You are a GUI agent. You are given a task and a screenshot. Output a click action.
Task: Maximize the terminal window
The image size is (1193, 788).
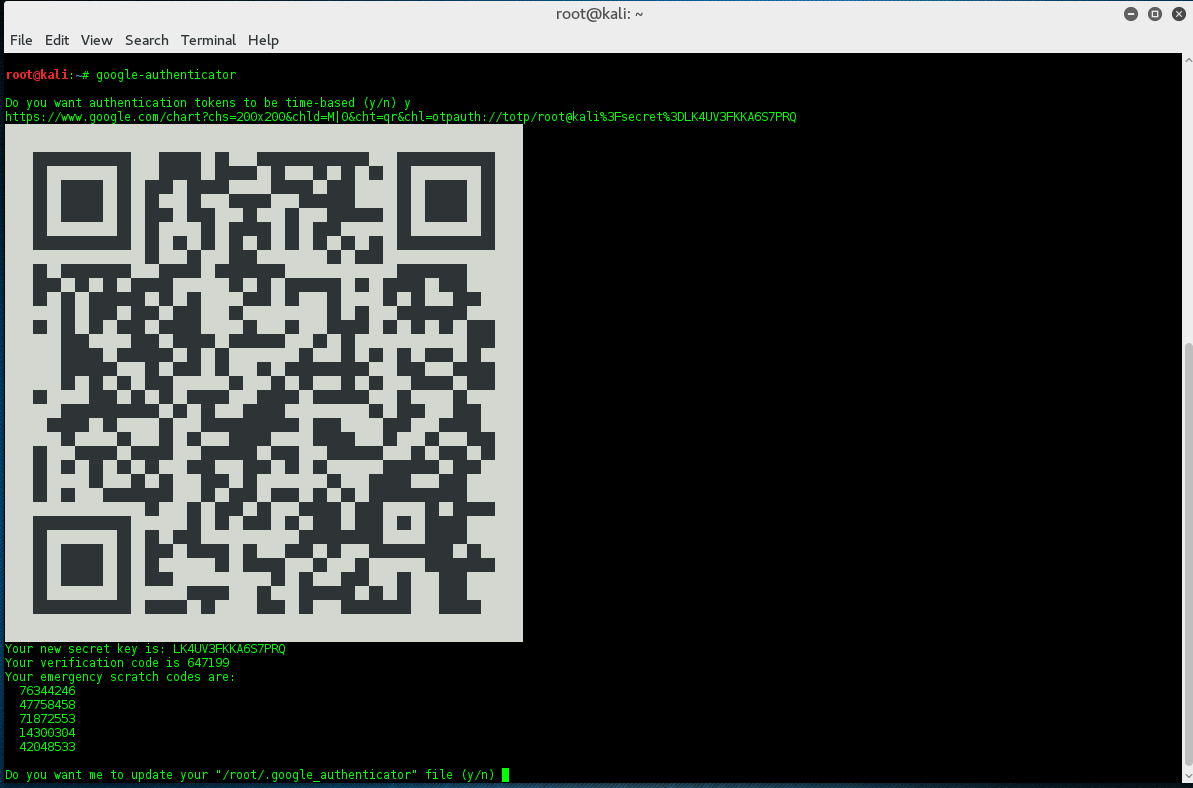(1154, 14)
